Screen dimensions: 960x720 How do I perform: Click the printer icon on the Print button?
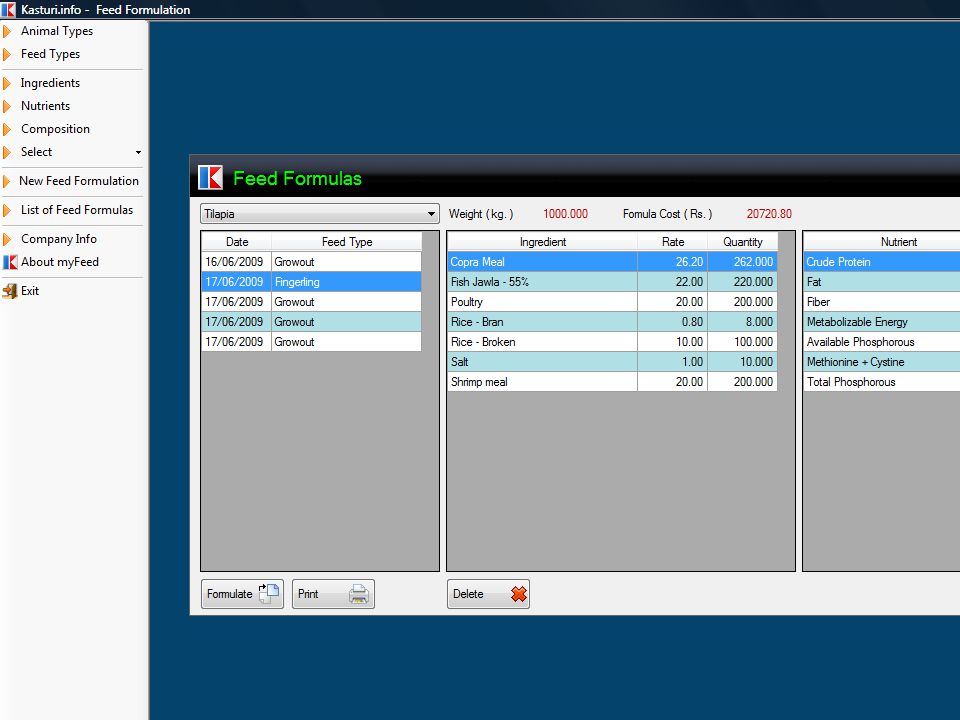click(x=359, y=594)
